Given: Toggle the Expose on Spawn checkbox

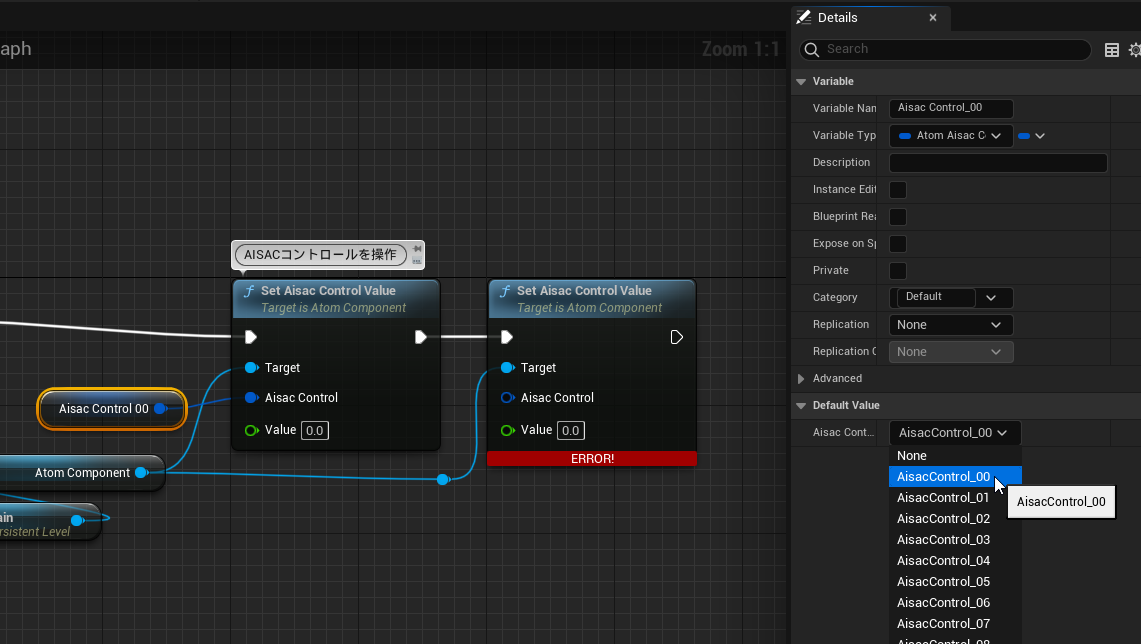Looking at the screenshot, I should pos(898,243).
